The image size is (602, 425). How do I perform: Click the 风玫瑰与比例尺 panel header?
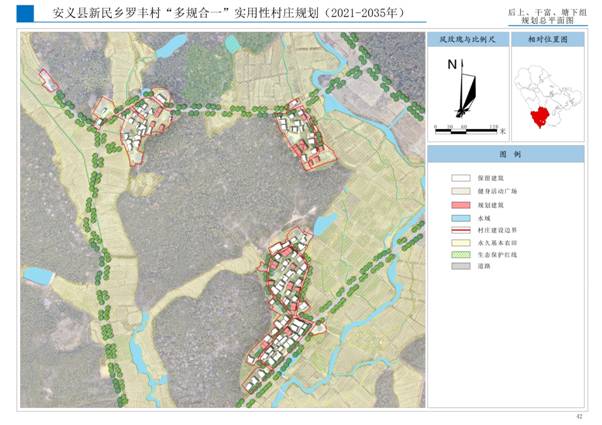[x=467, y=39]
